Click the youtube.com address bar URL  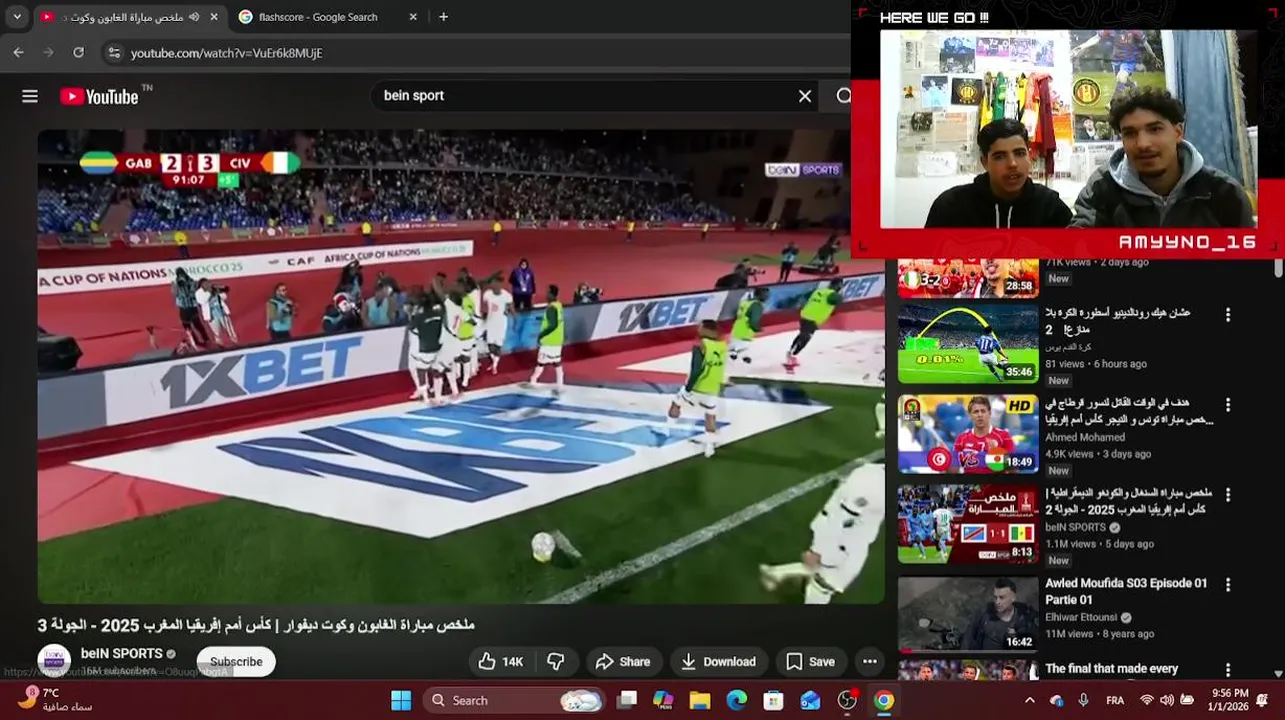(227, 53)
